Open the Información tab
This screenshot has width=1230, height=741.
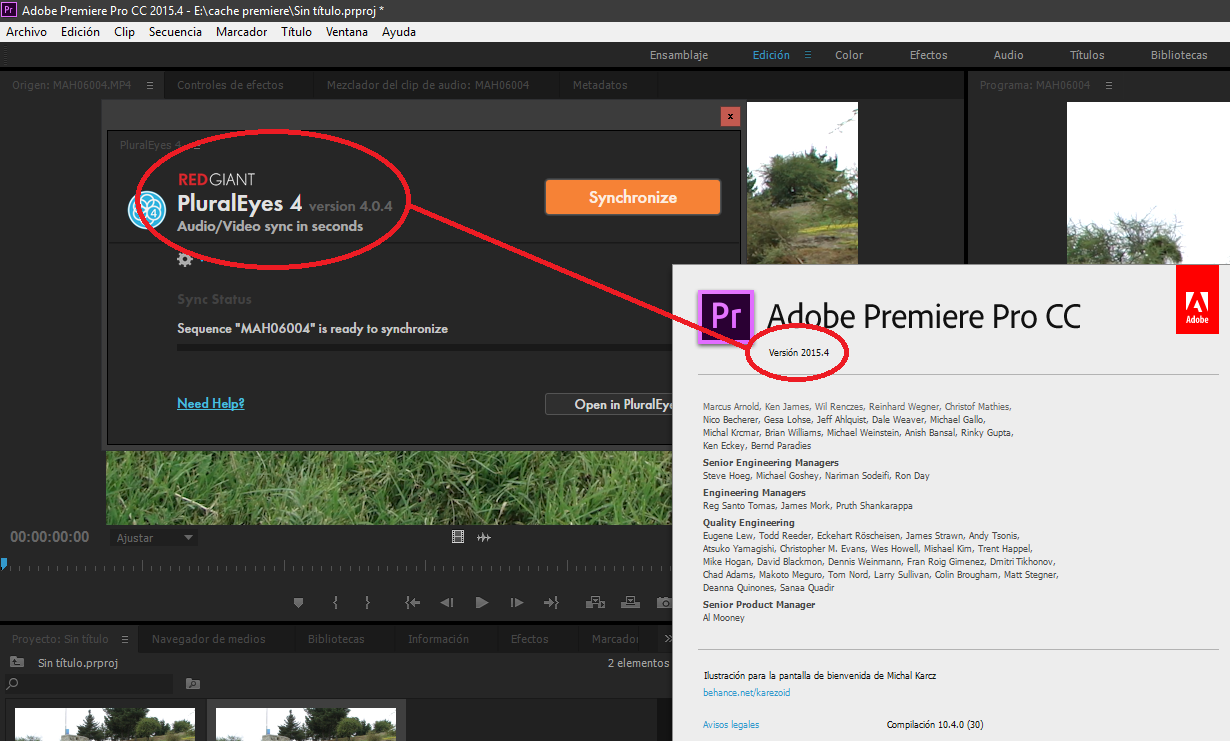tap(438, 639)
